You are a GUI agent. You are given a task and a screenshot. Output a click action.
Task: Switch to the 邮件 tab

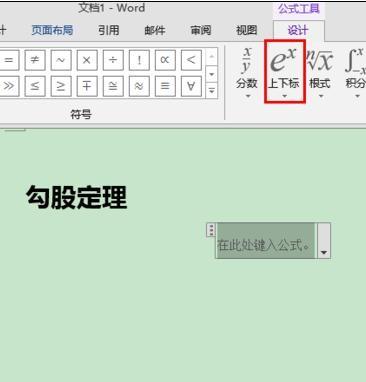click(155, 31)
